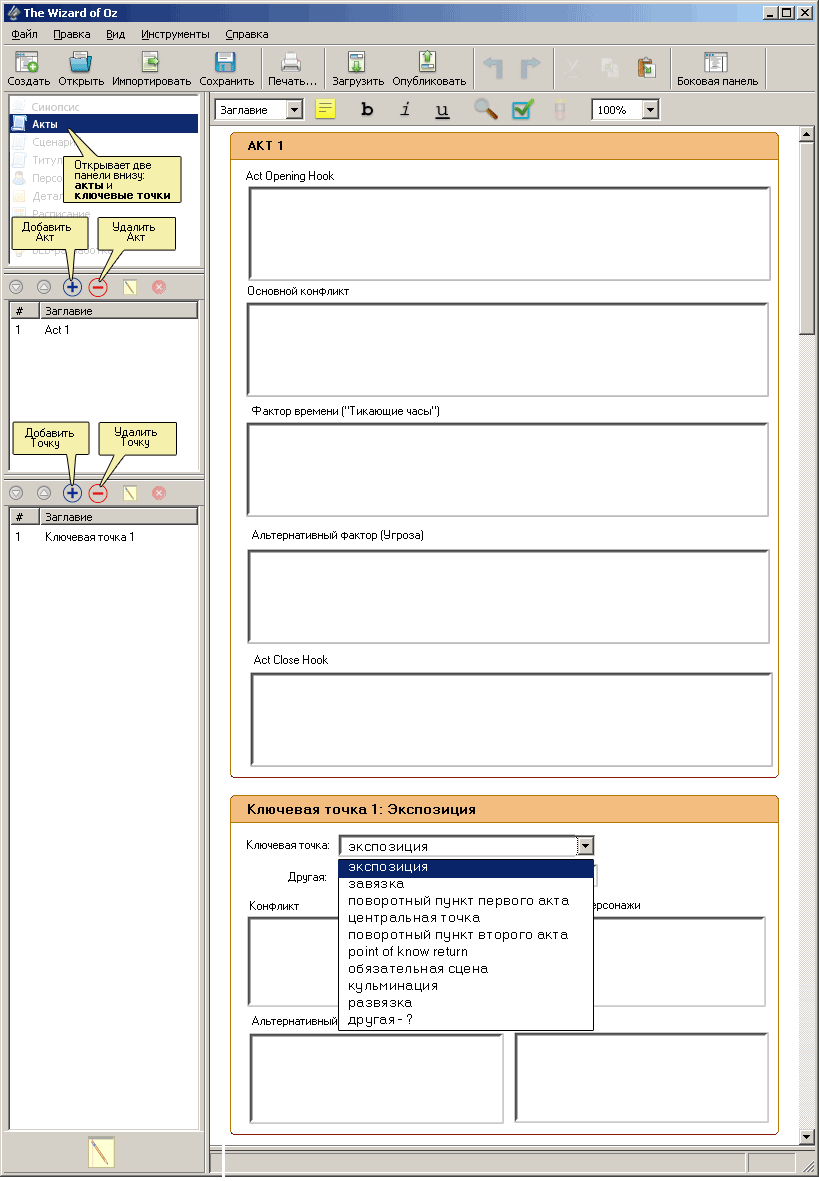The width and height of the screenshot is (819, 1181).
Task: Click the note icon in key points toolbar
Action: click(x=130, y=493)
